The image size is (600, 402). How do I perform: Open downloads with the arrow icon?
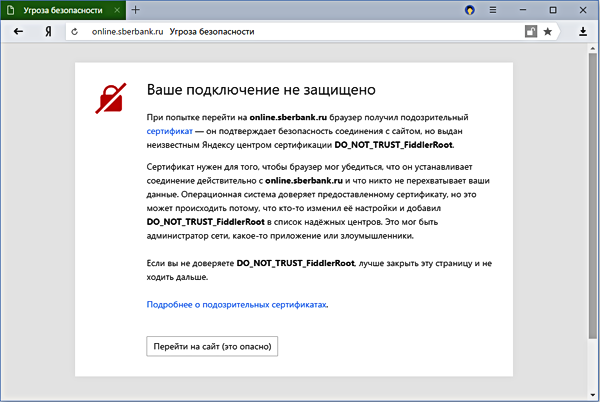[x=583, y=31]
